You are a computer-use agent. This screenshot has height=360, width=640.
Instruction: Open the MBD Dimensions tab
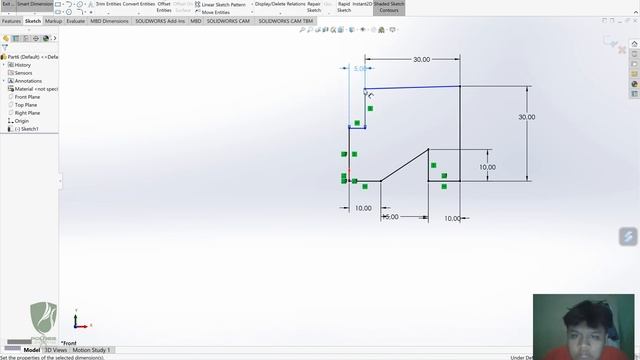[109, 21]
